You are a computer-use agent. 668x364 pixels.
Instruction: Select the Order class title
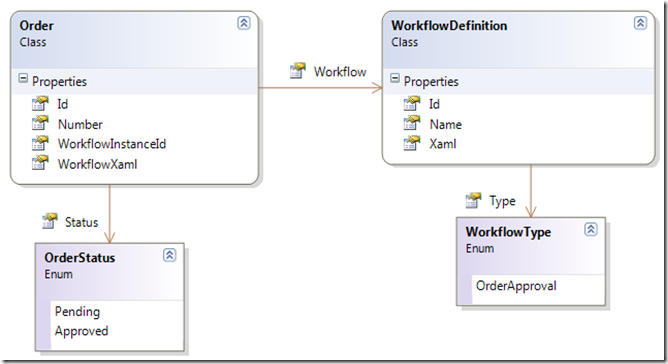pyautogui.click(x=37, y=26)
